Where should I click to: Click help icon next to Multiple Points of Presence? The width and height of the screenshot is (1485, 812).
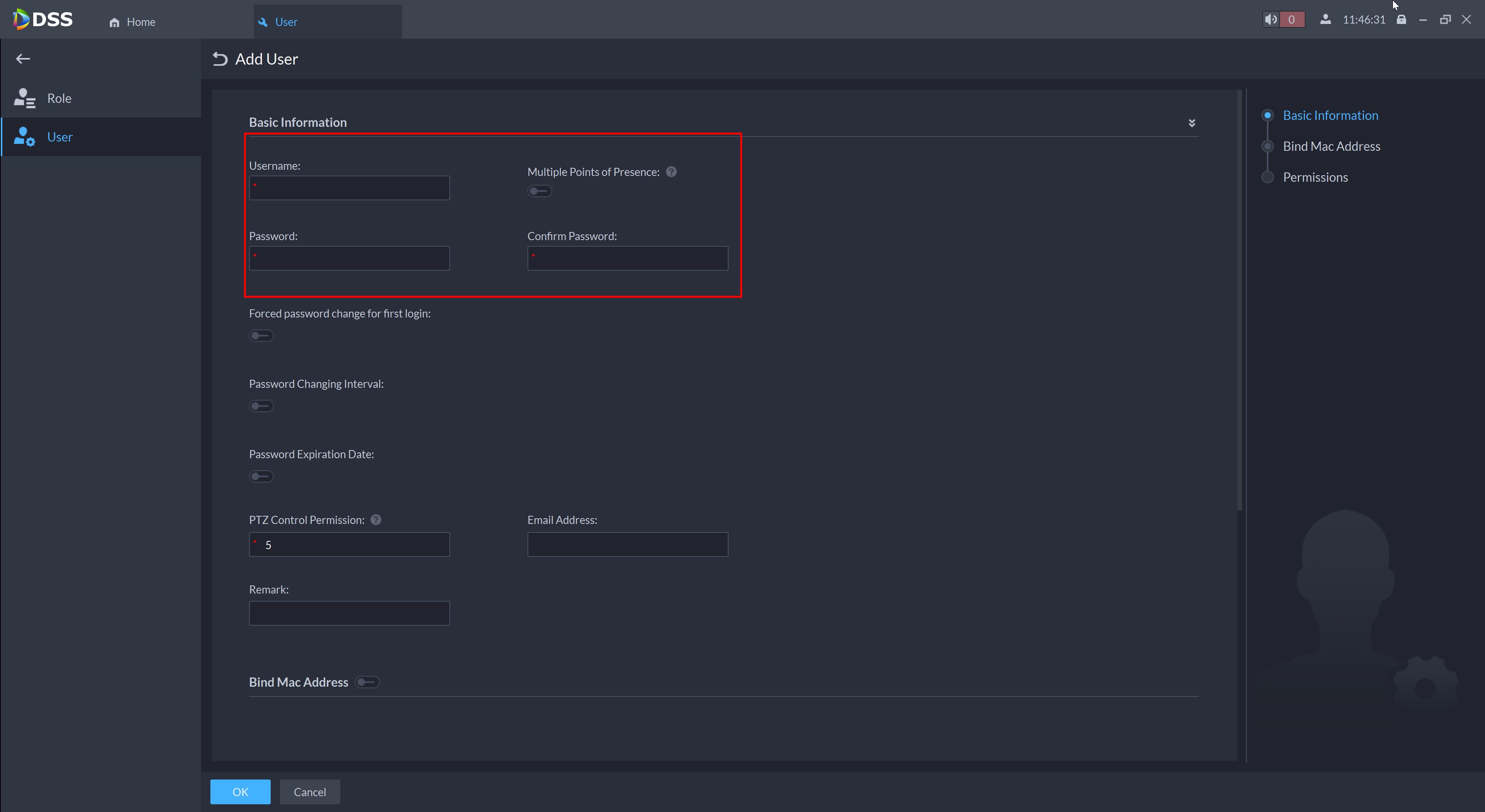(x=671, y=172)
